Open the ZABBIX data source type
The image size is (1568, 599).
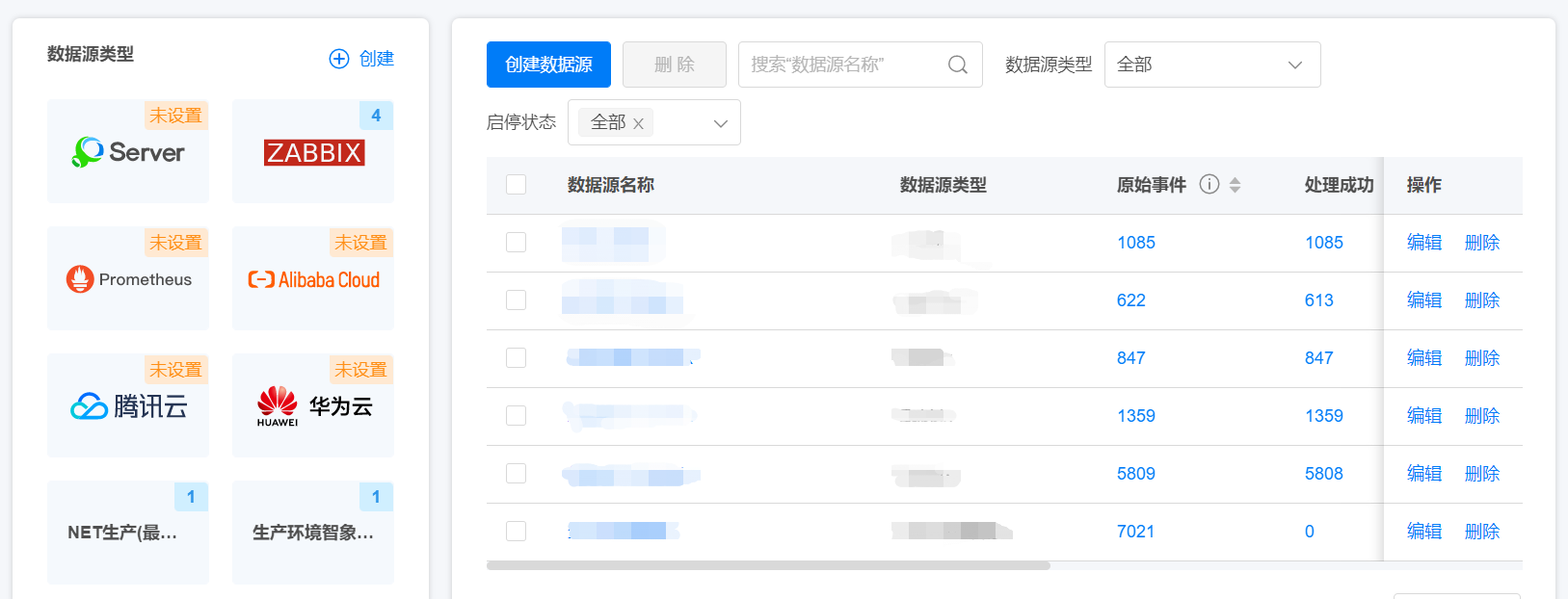click(313, 152)
